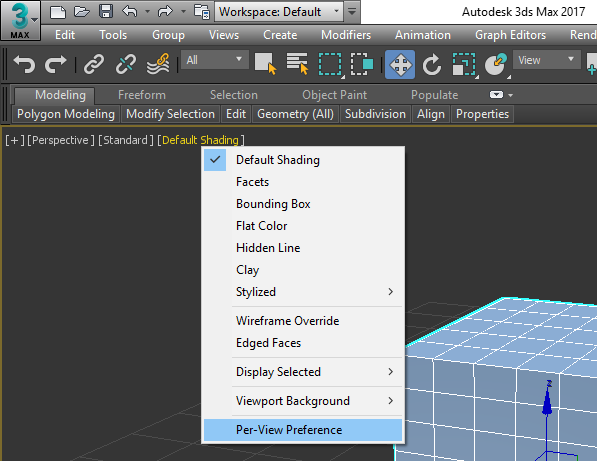Open the Workspace: Default dropdown
The image size is (597, 461).
(279, 12)
